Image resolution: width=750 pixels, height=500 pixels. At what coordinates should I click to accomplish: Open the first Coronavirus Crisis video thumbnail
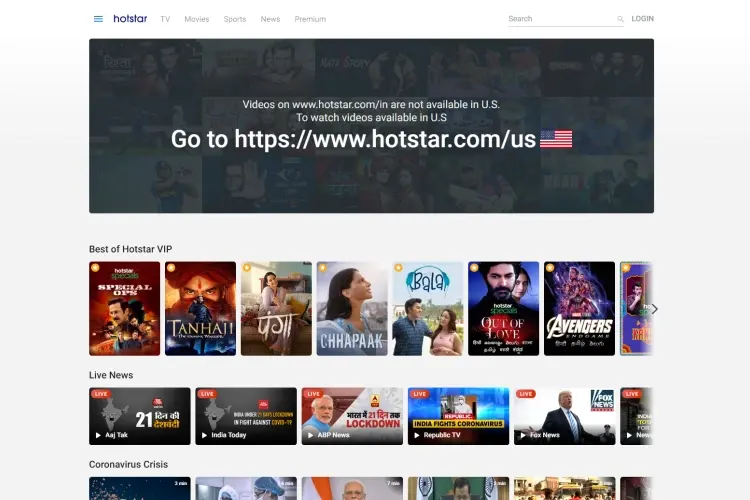tap(140, 489)
